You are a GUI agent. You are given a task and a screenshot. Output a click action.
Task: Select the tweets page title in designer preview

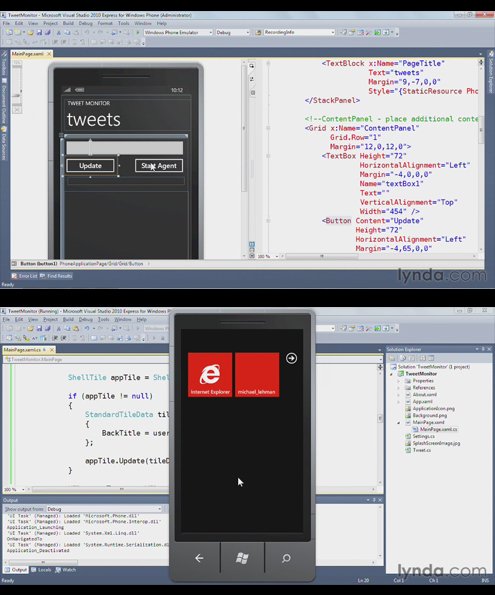pos(94,120)
